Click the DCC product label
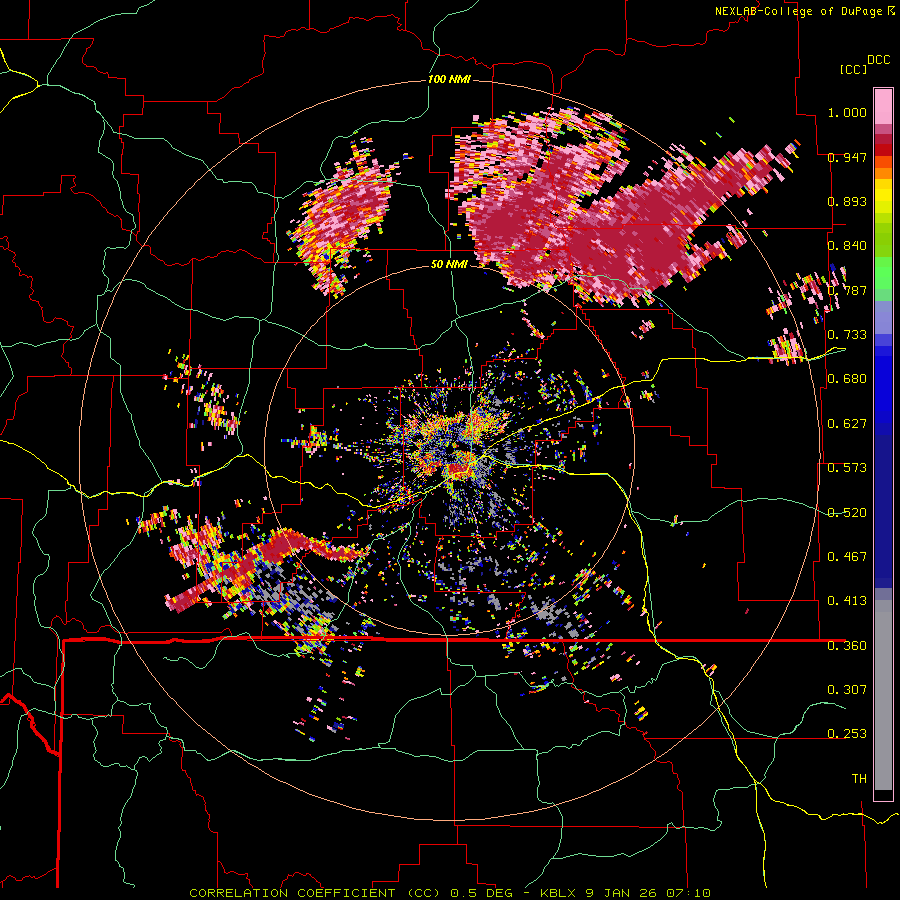Image resolution: width=900 pixels, height=900 pixels. (x=878, y=60)
